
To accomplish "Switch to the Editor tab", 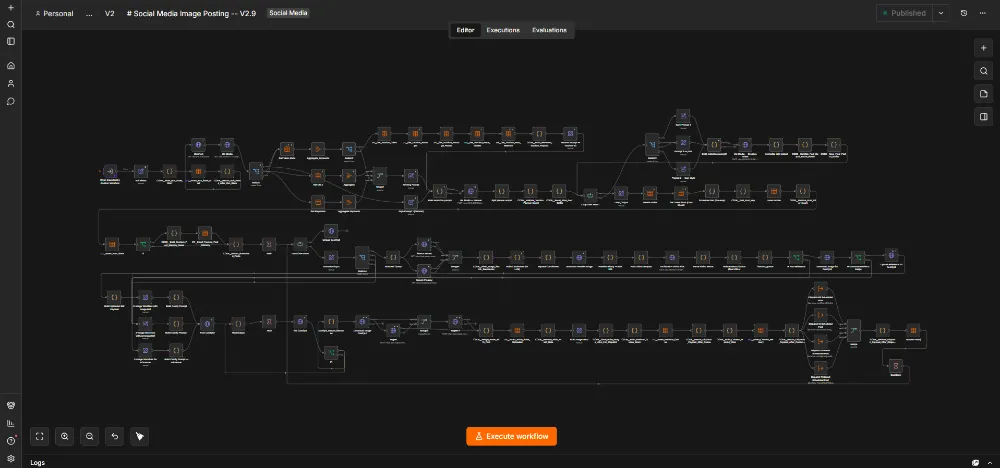I will pos(466,30).
